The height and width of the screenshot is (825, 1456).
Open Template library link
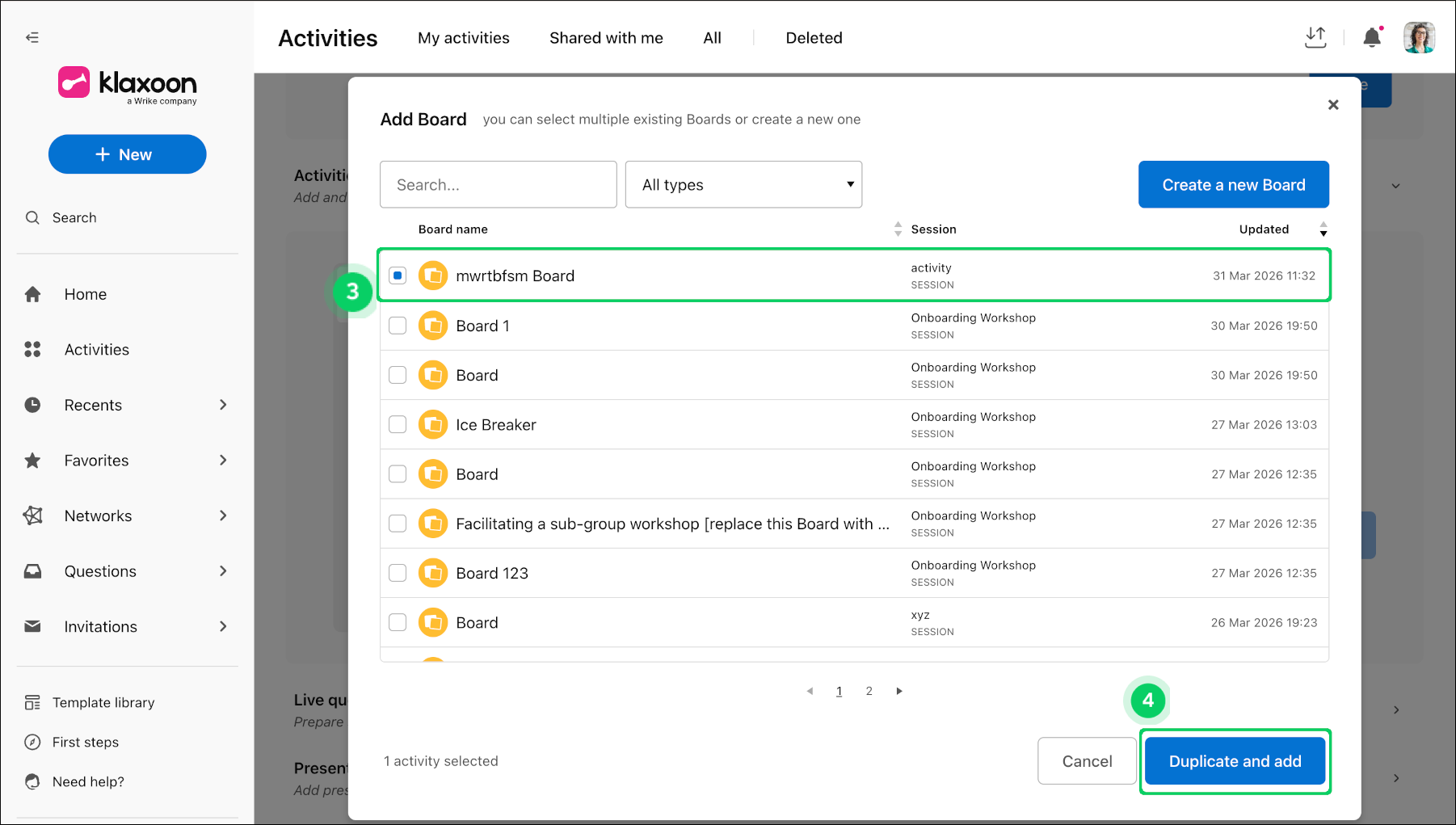click(x=103, y=702)
